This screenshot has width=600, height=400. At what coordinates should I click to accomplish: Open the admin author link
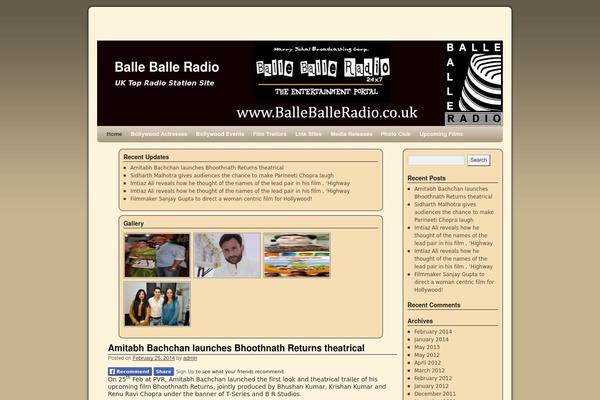(190, 358)
